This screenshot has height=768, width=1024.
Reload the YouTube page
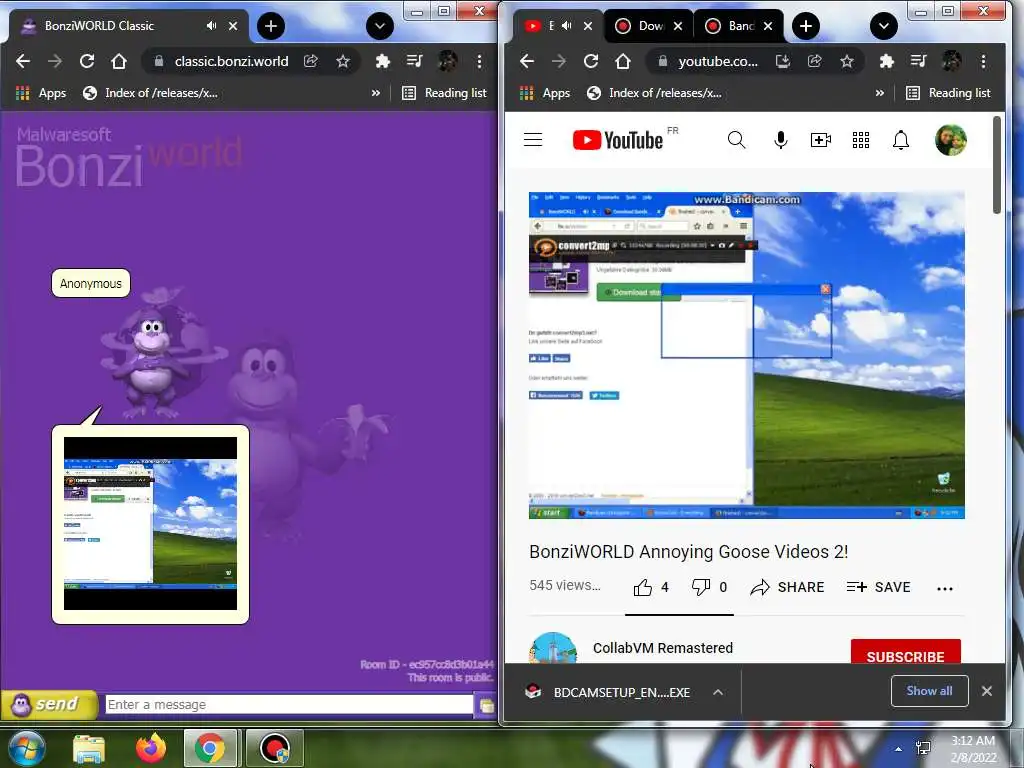click(x=590, y=61)
